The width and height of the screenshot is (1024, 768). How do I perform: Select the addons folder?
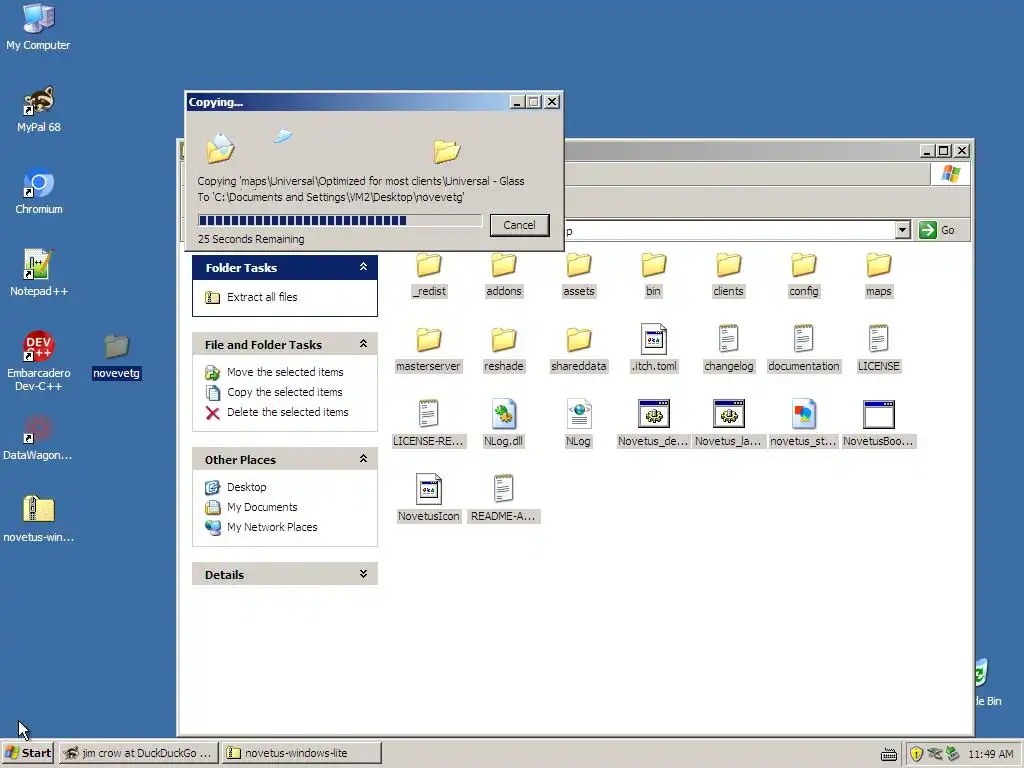click(x=504, y=274)
